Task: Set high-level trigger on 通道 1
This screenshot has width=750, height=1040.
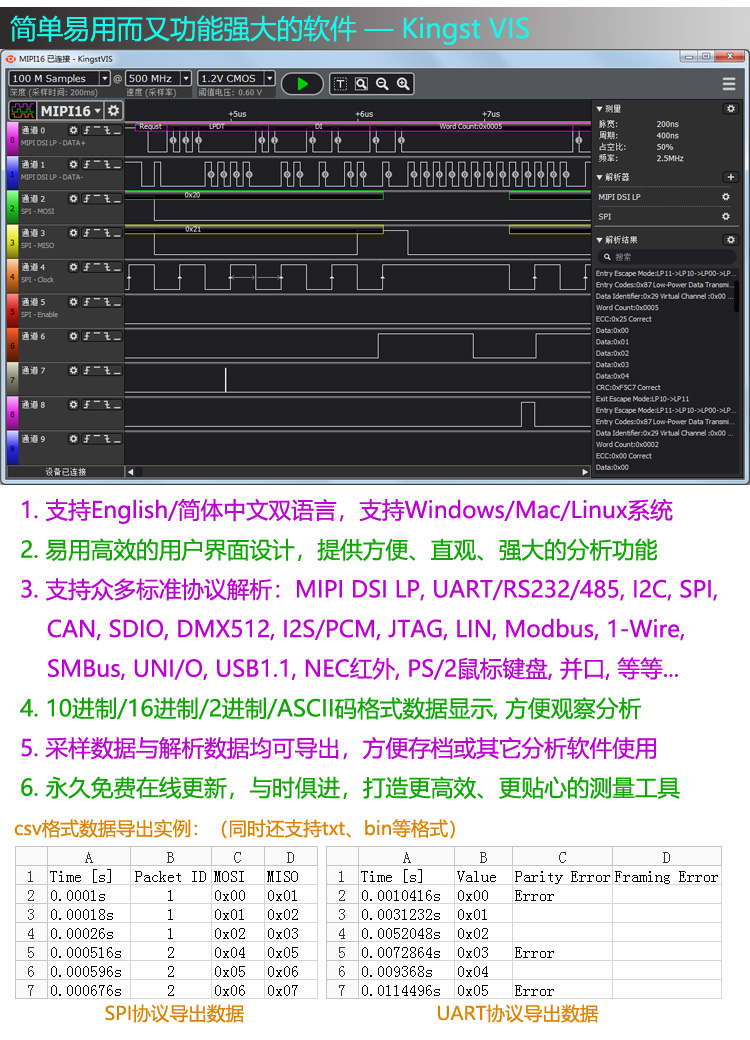Action: [x=96, y=164]
